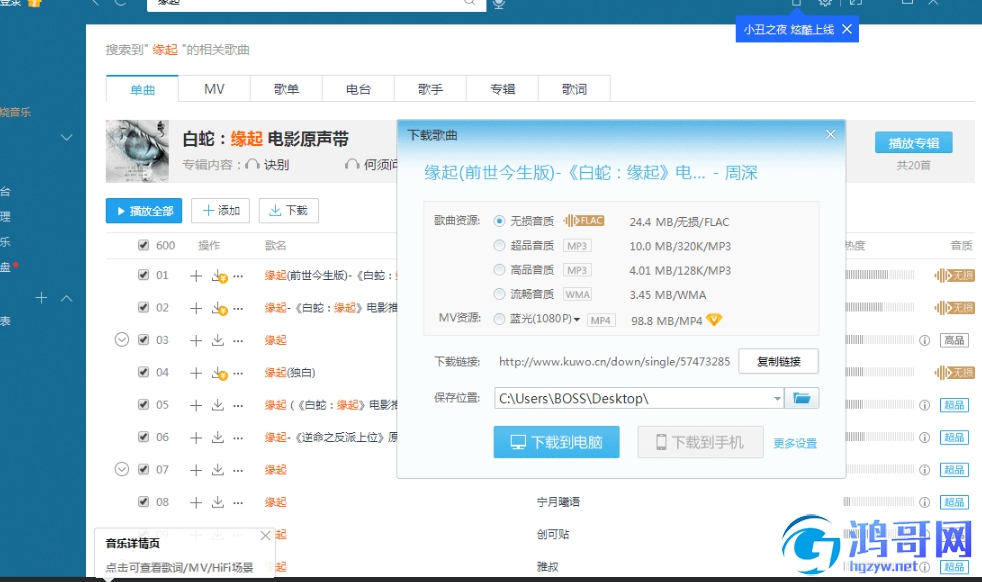982x582 pixels.
Task: Click sidebar plus icon to create playlist
Action: [x=41, y=298]
